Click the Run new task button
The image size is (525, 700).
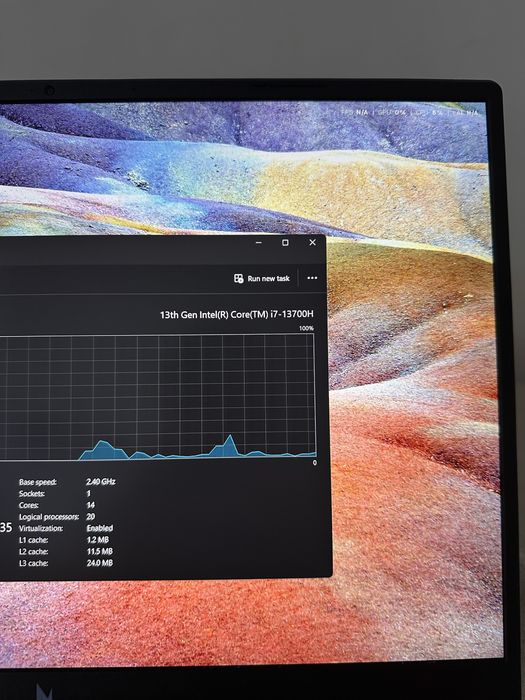pos(262,279)
